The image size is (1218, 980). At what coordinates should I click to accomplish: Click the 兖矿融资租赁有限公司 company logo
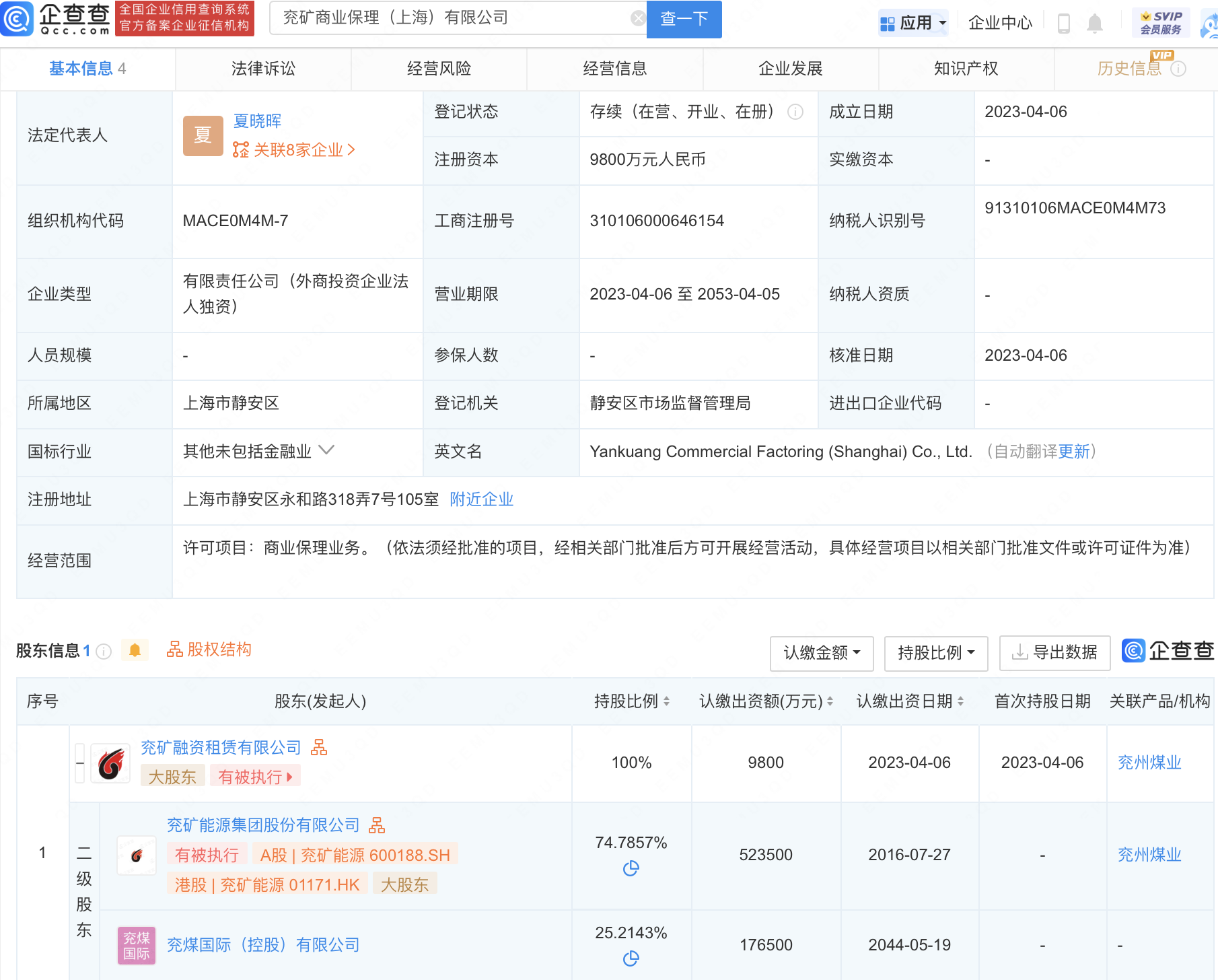tap(110, 763)
